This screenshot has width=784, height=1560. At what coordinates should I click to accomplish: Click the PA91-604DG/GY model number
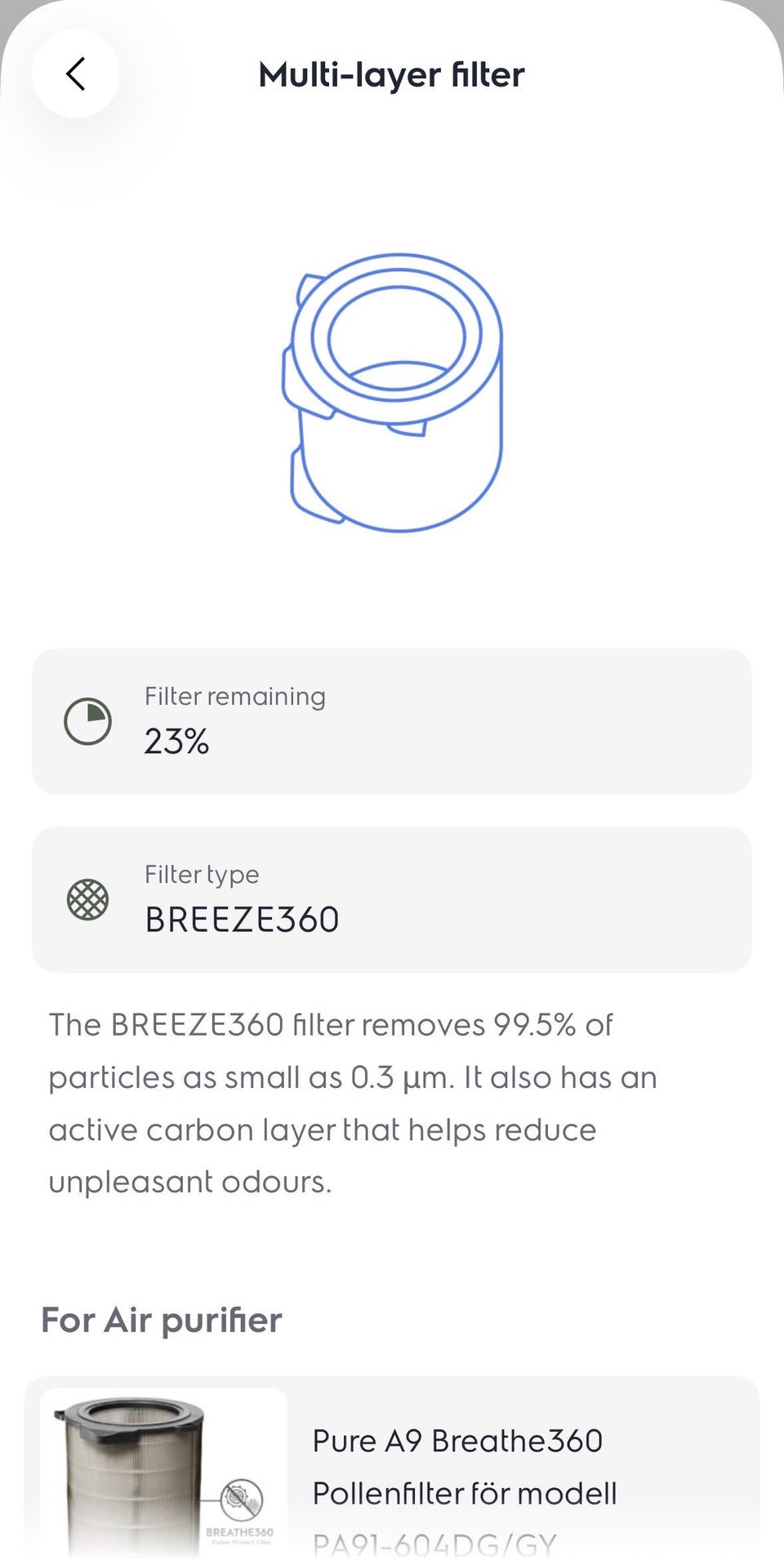pyautogui.click(x=434, y=1544)
